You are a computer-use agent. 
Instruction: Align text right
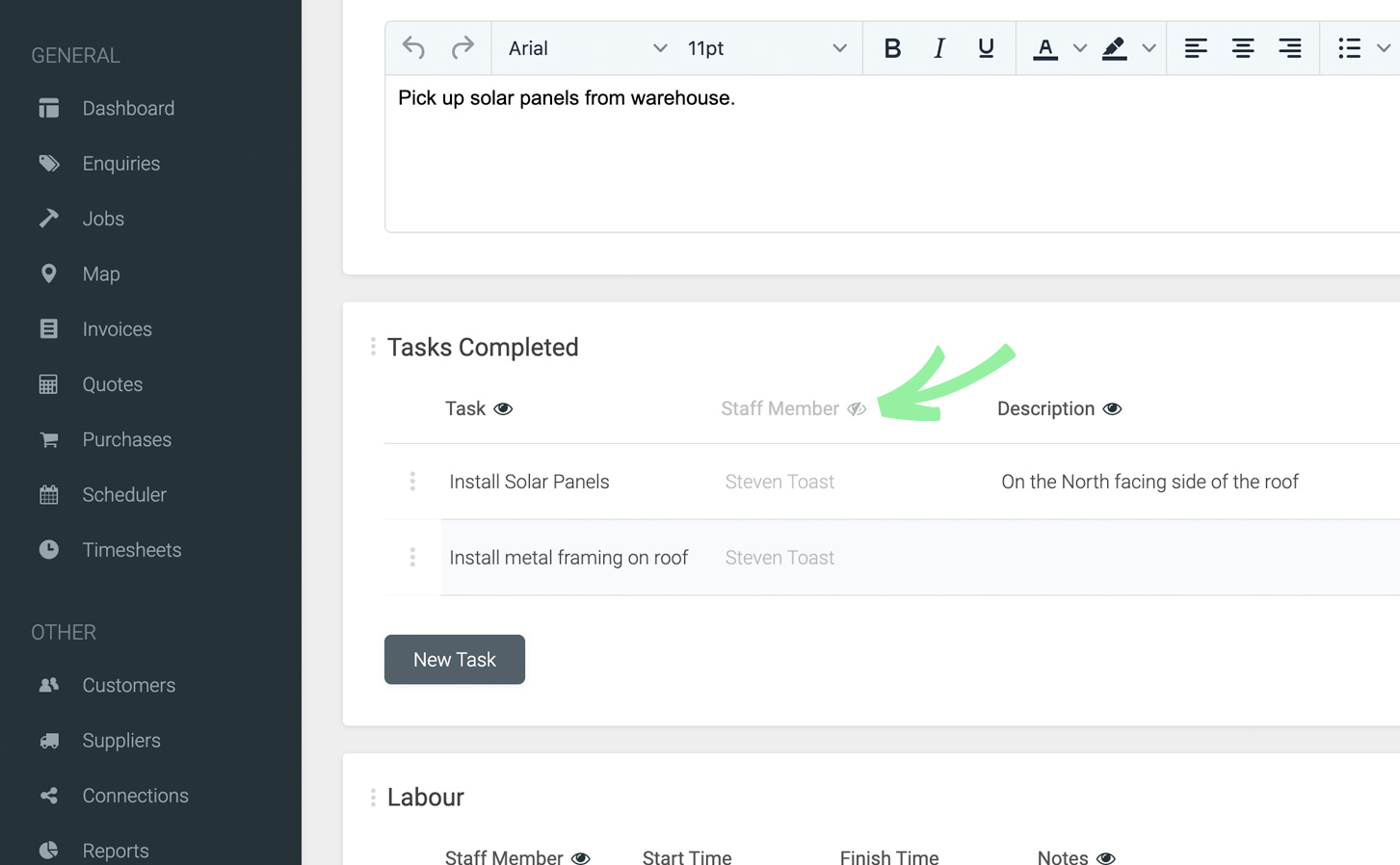[1290, 48]
